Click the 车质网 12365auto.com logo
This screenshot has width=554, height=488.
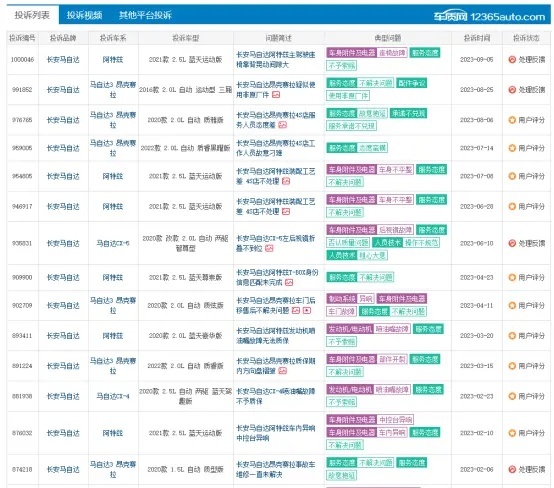489,16
